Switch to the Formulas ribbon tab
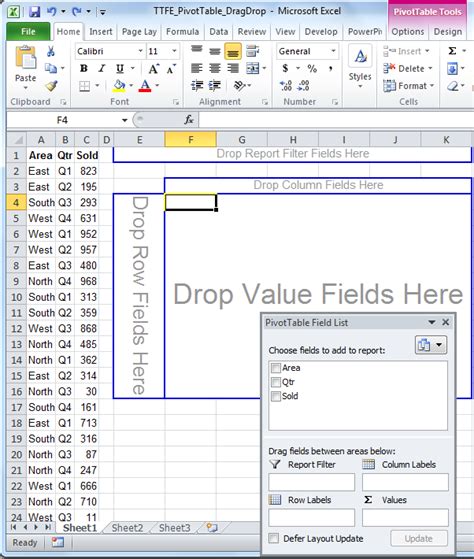The height and width of the screenshot is (559, 474). tap(182, 32)
